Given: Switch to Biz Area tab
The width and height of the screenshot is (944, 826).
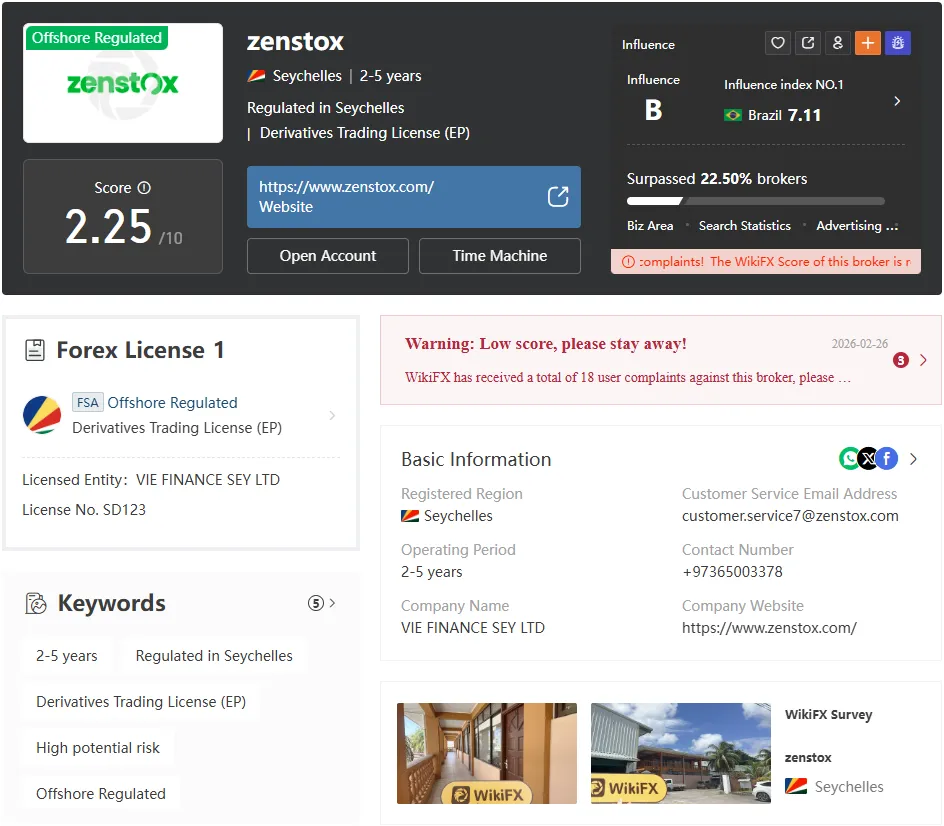Looking at the screenshot, I should click(x=650, y=226).
